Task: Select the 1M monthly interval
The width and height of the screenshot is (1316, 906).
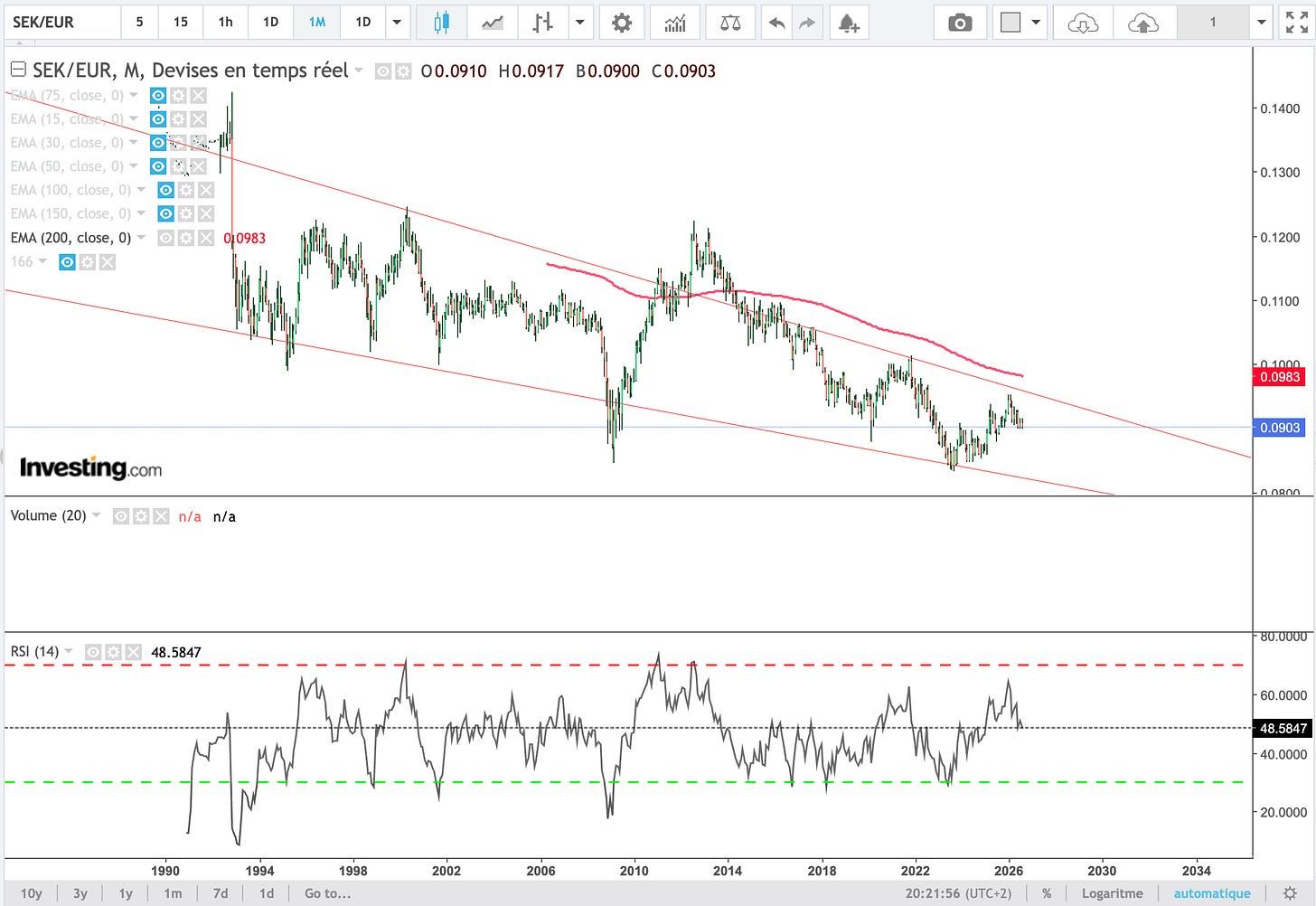Action: coord(317,23)
